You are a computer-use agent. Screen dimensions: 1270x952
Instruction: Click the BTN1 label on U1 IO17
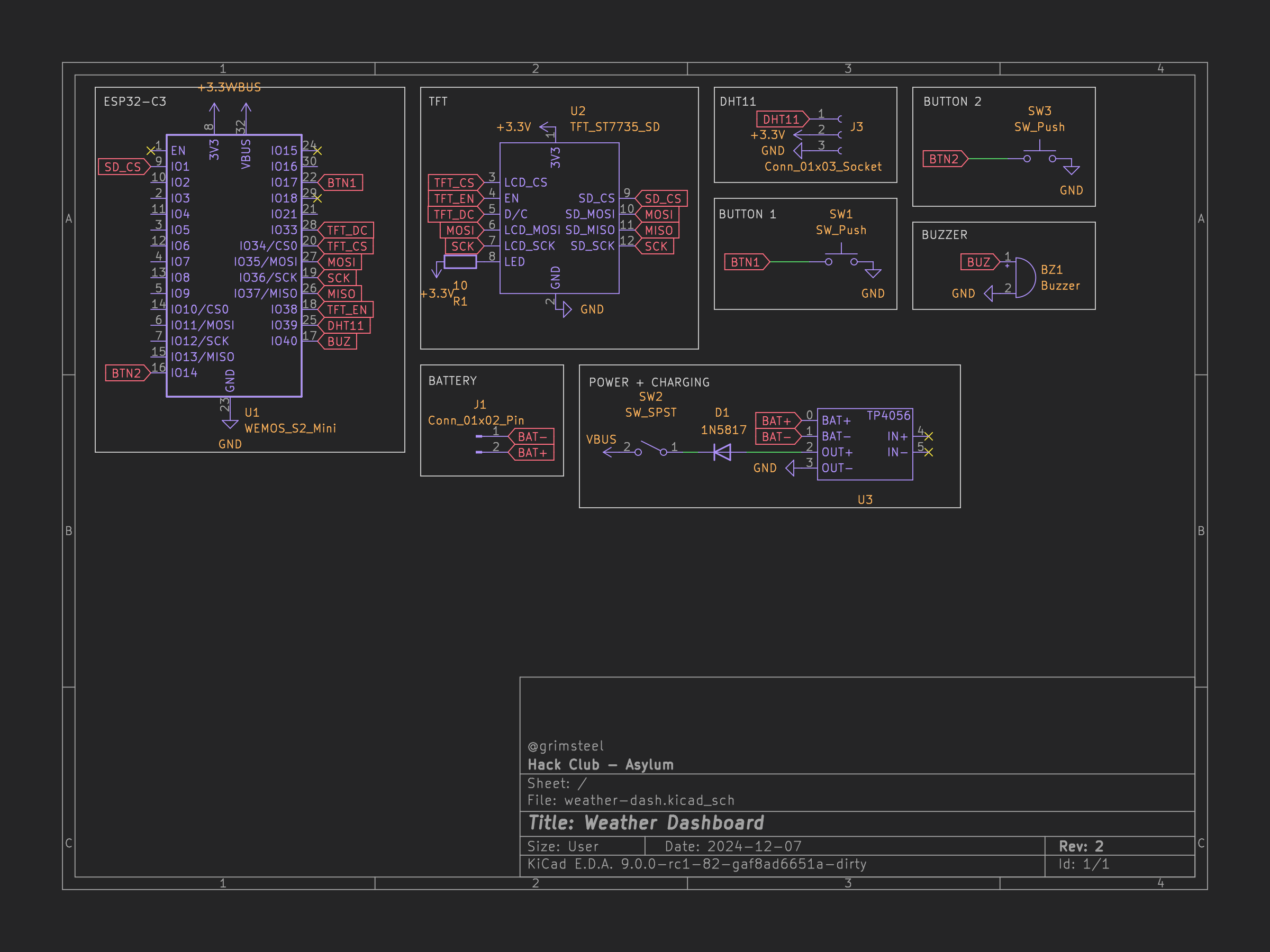[x=340, y=183]
